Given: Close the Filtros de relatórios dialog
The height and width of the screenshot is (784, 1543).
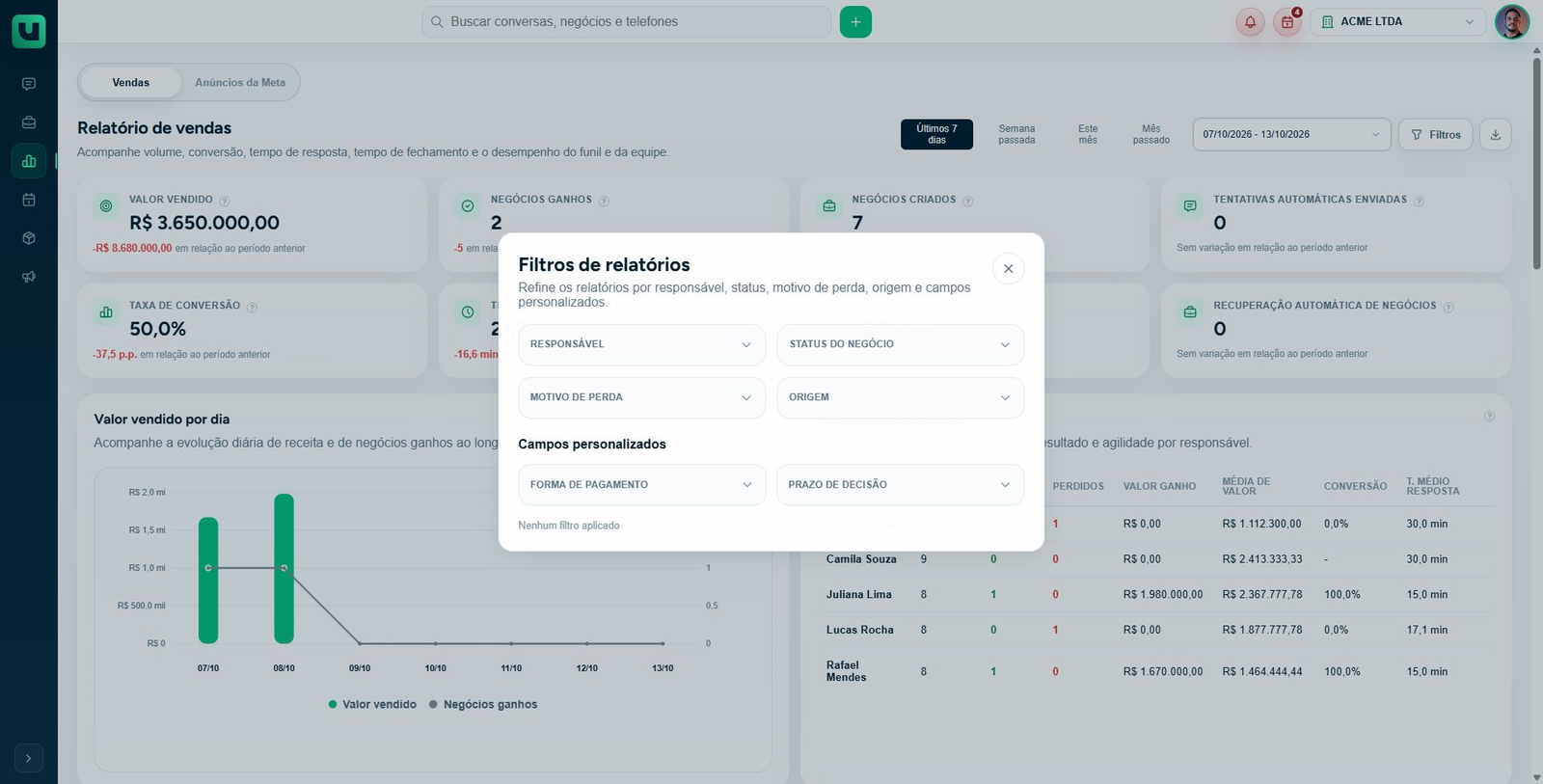Looking at the screenshot, I should (1008, 269).
